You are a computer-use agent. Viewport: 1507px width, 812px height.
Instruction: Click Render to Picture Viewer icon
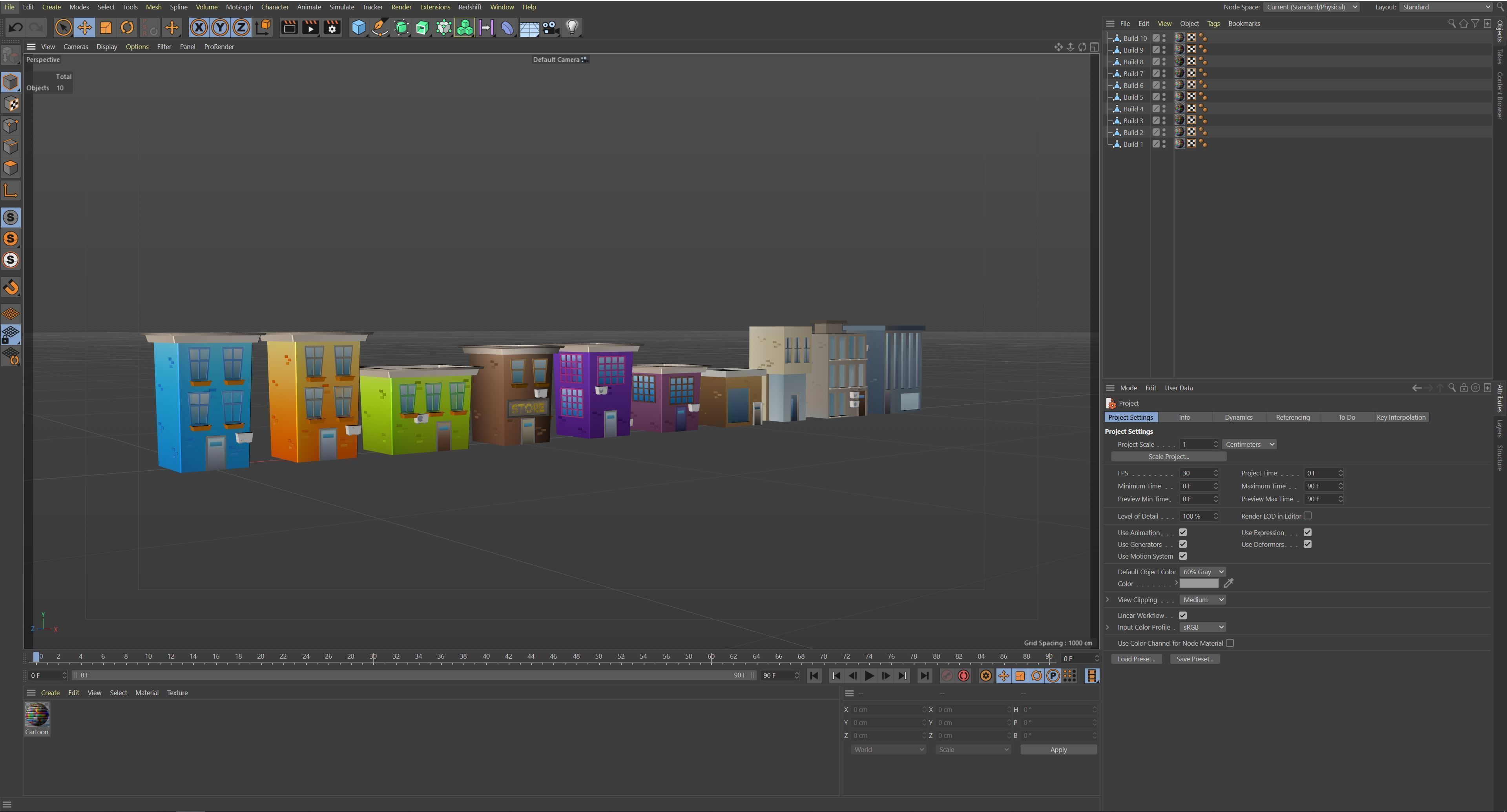[311, 27]
